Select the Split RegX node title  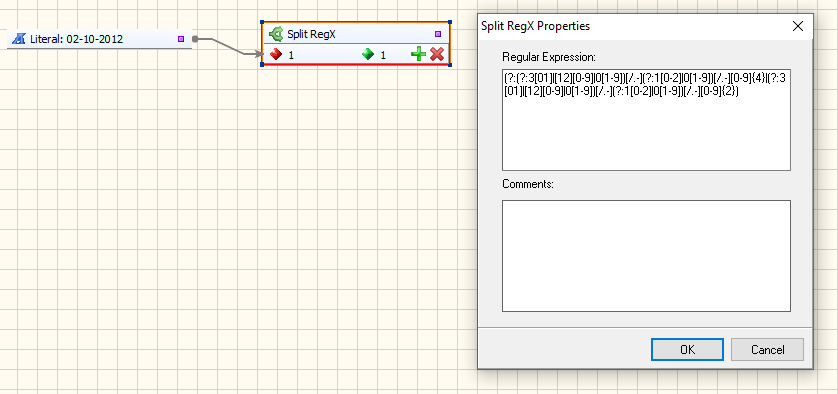[x=311, y=34]
